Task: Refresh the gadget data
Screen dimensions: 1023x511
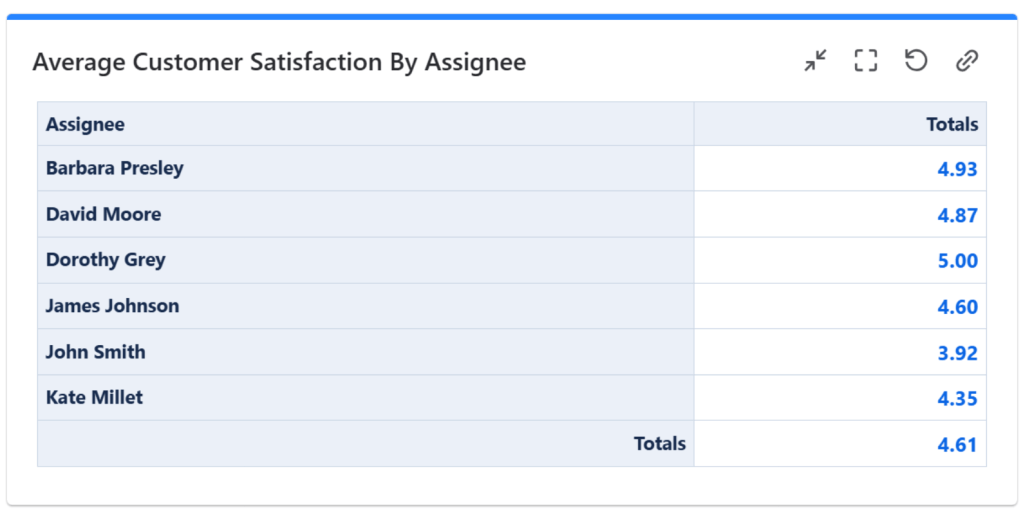Action: pos(915,61)
